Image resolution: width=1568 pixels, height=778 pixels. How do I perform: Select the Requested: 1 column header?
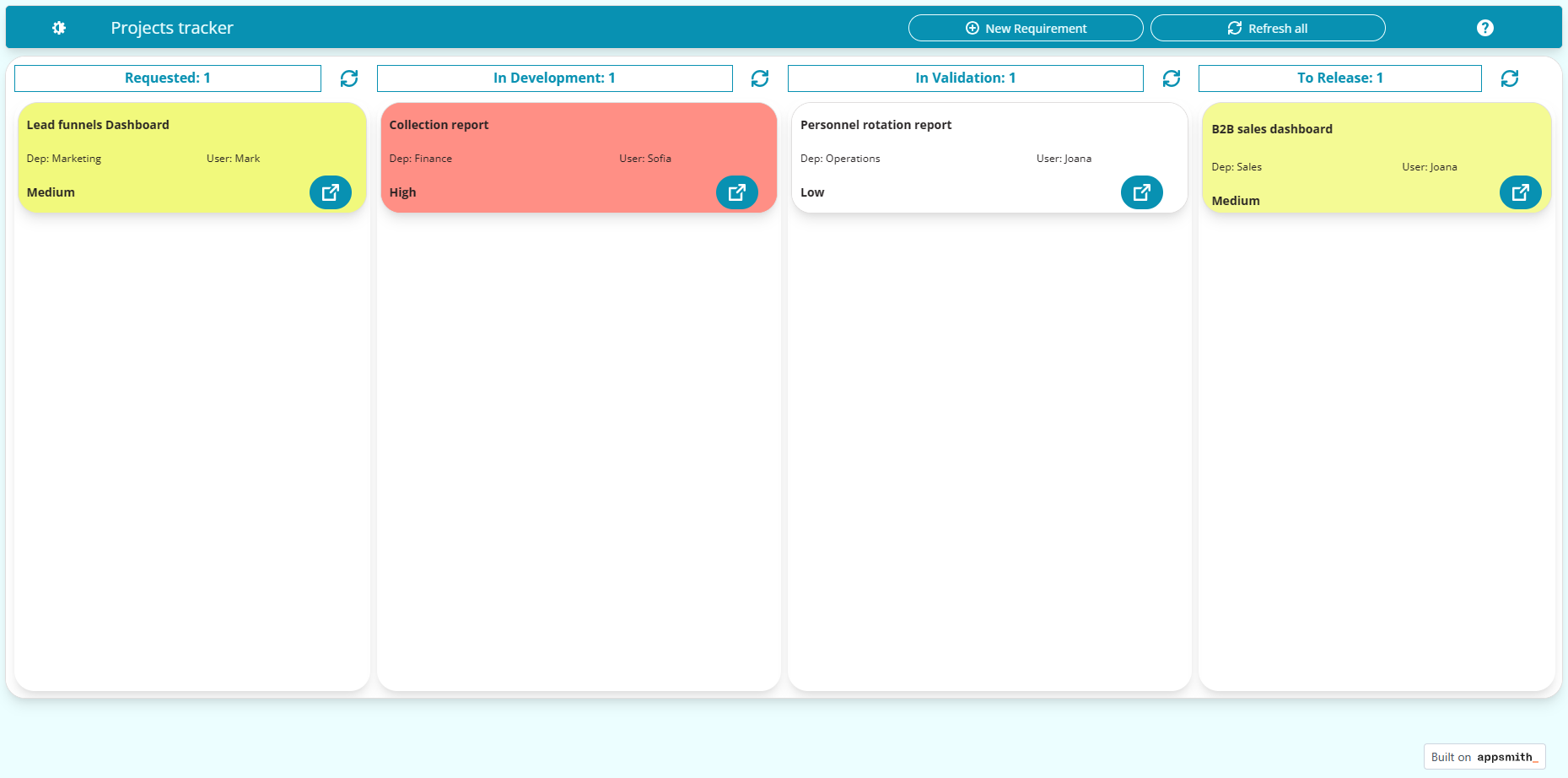tap(168, 78)
